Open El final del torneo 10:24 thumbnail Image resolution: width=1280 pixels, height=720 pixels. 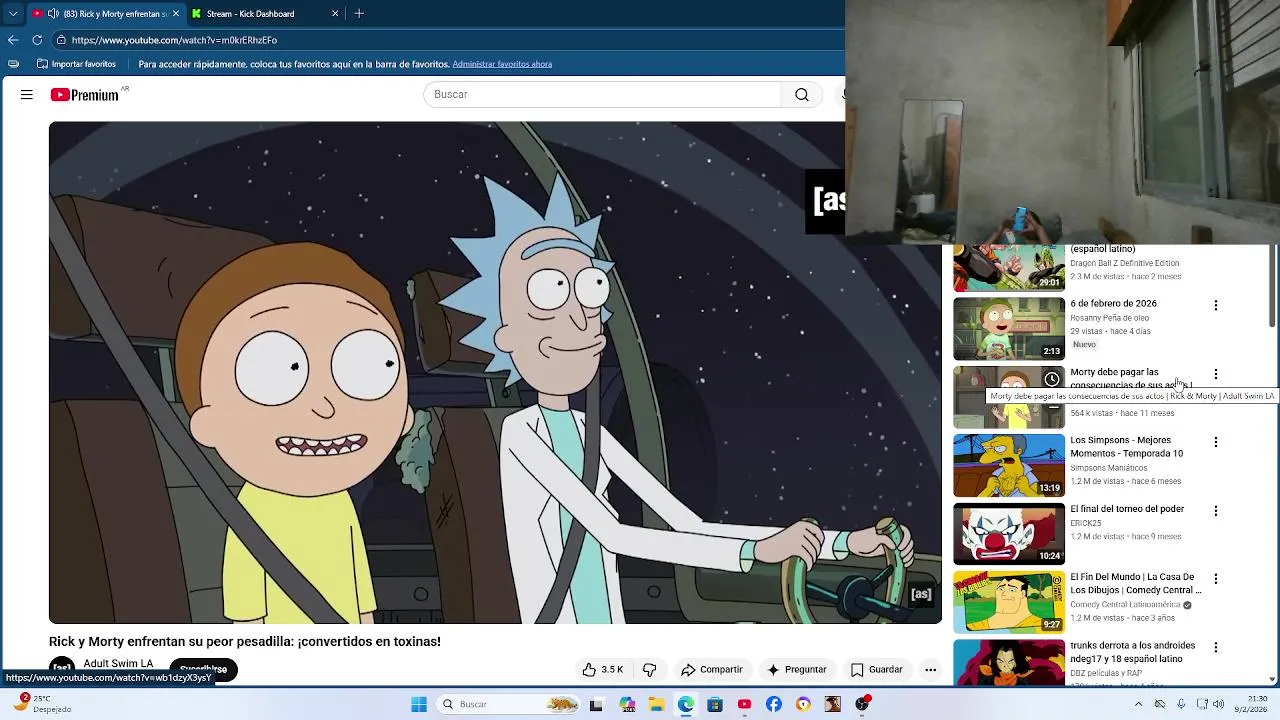coord(1009,533)
